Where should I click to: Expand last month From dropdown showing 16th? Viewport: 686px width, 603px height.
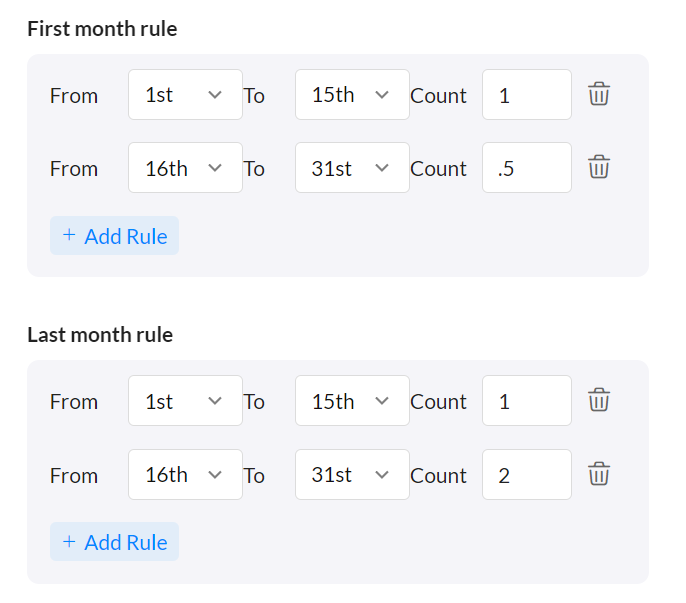[185, 474]
